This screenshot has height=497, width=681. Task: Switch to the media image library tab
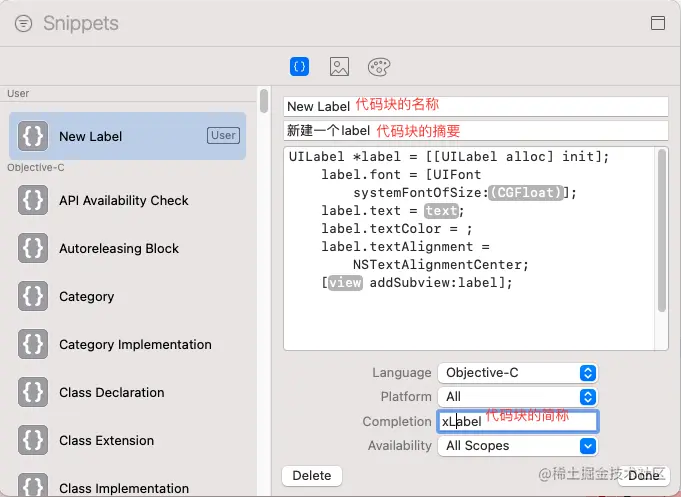(339, 67)
